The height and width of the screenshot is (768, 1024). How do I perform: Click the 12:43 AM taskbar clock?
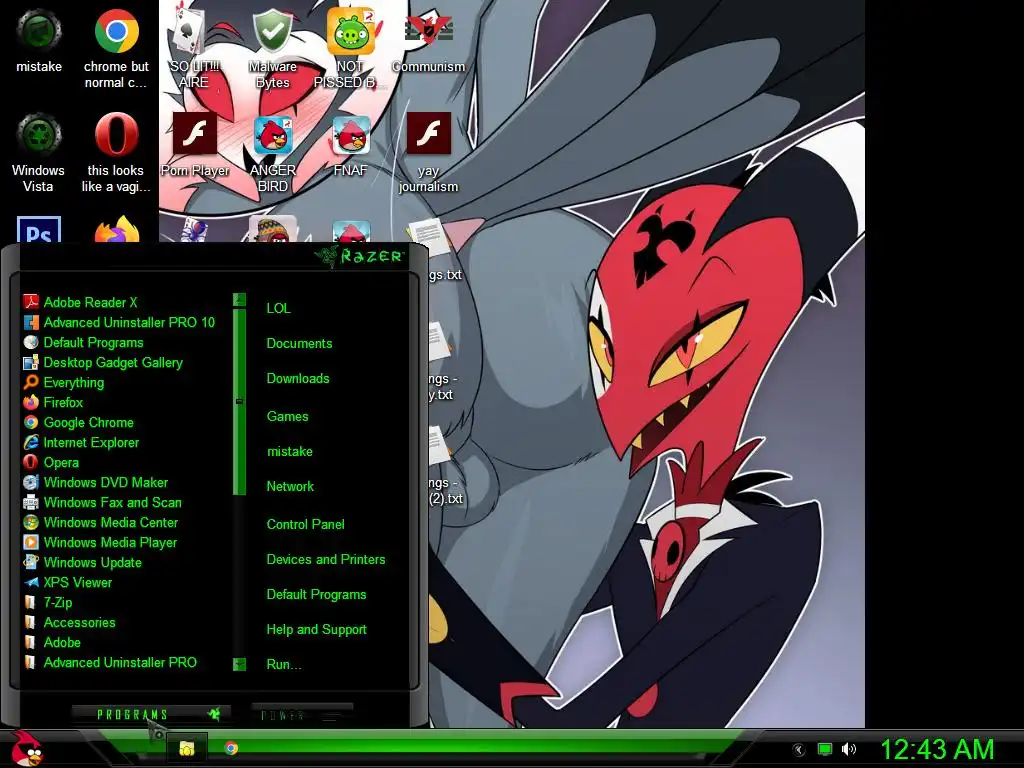click(x=937, y=749)
